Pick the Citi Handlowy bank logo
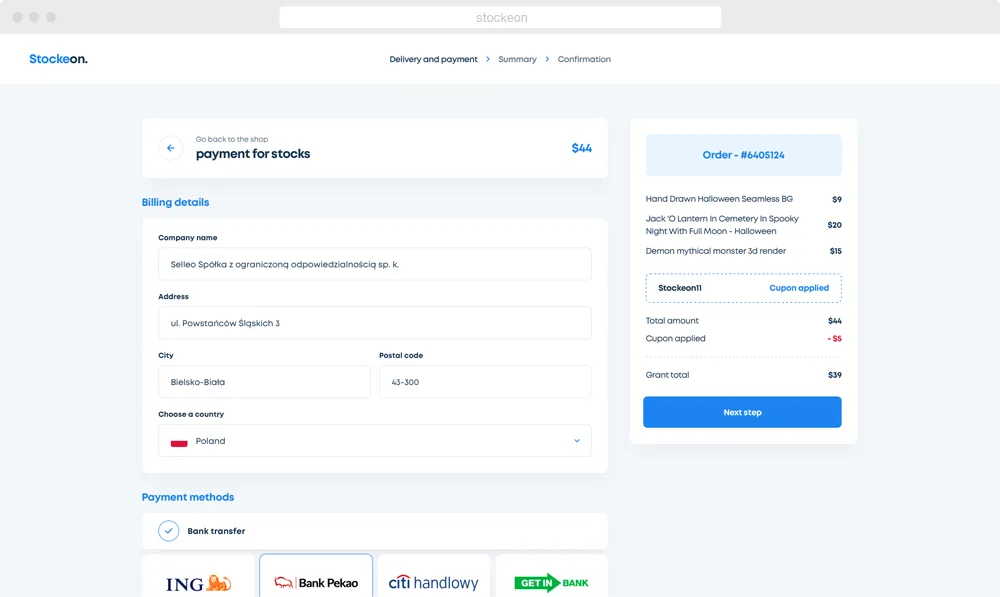This screenshot has width=1000, height=597. [x=434, y=582]
